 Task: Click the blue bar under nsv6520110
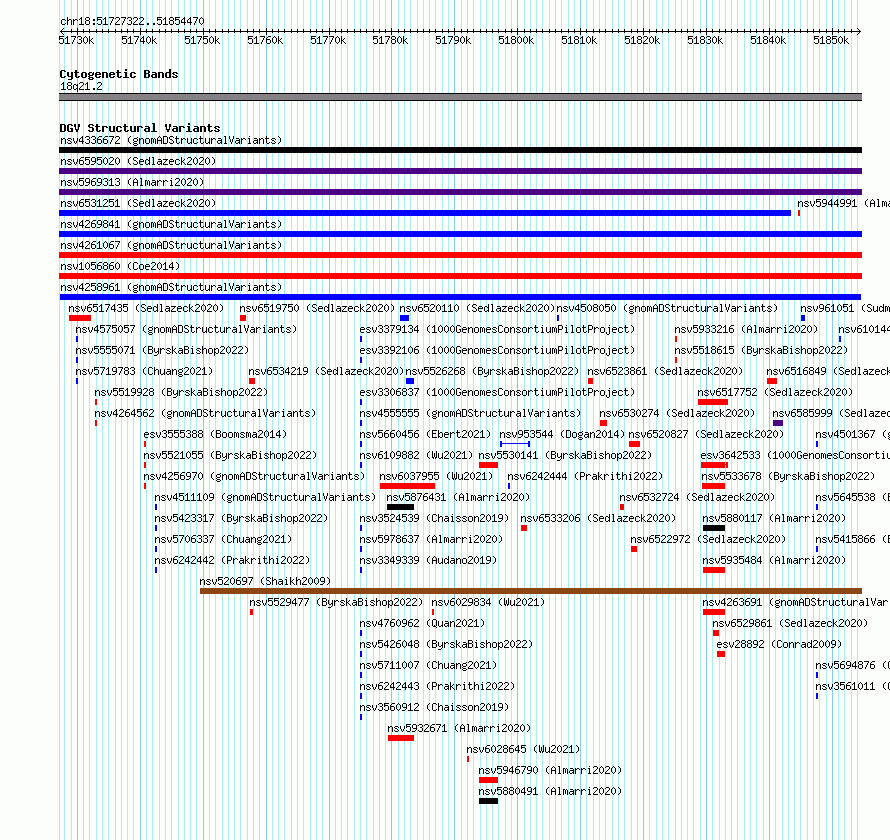coord(405,318)
